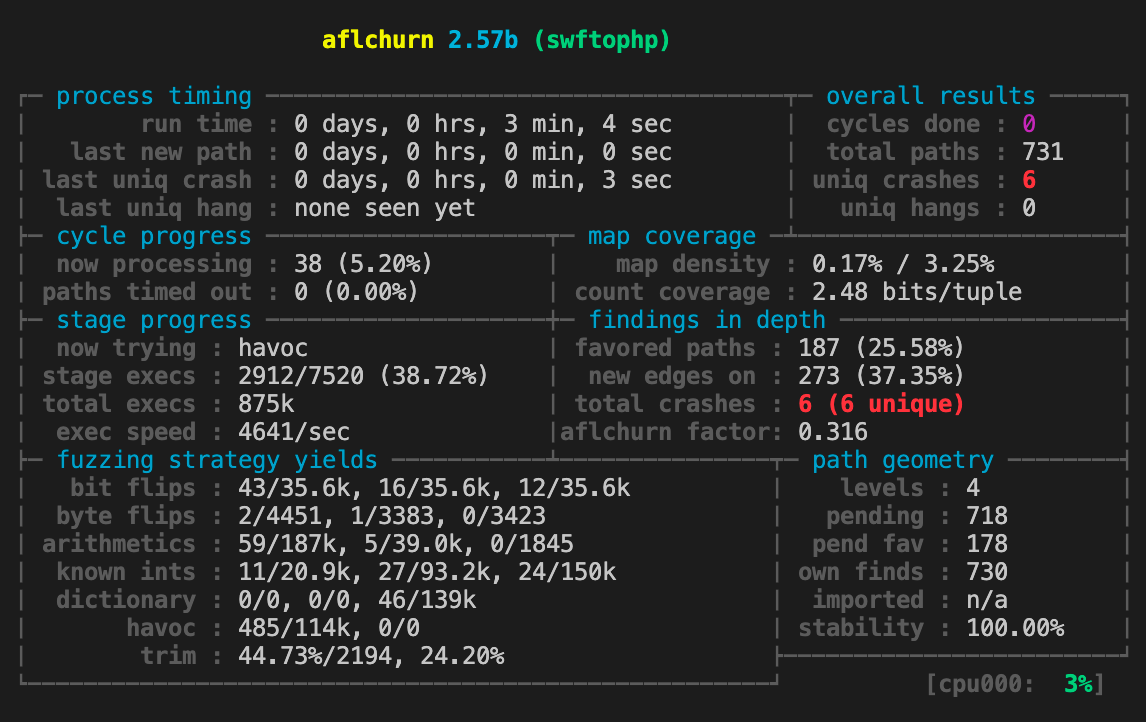Select the version number 2.57b
Viewport: 1146px width, 722px height.
click(483, 39)
